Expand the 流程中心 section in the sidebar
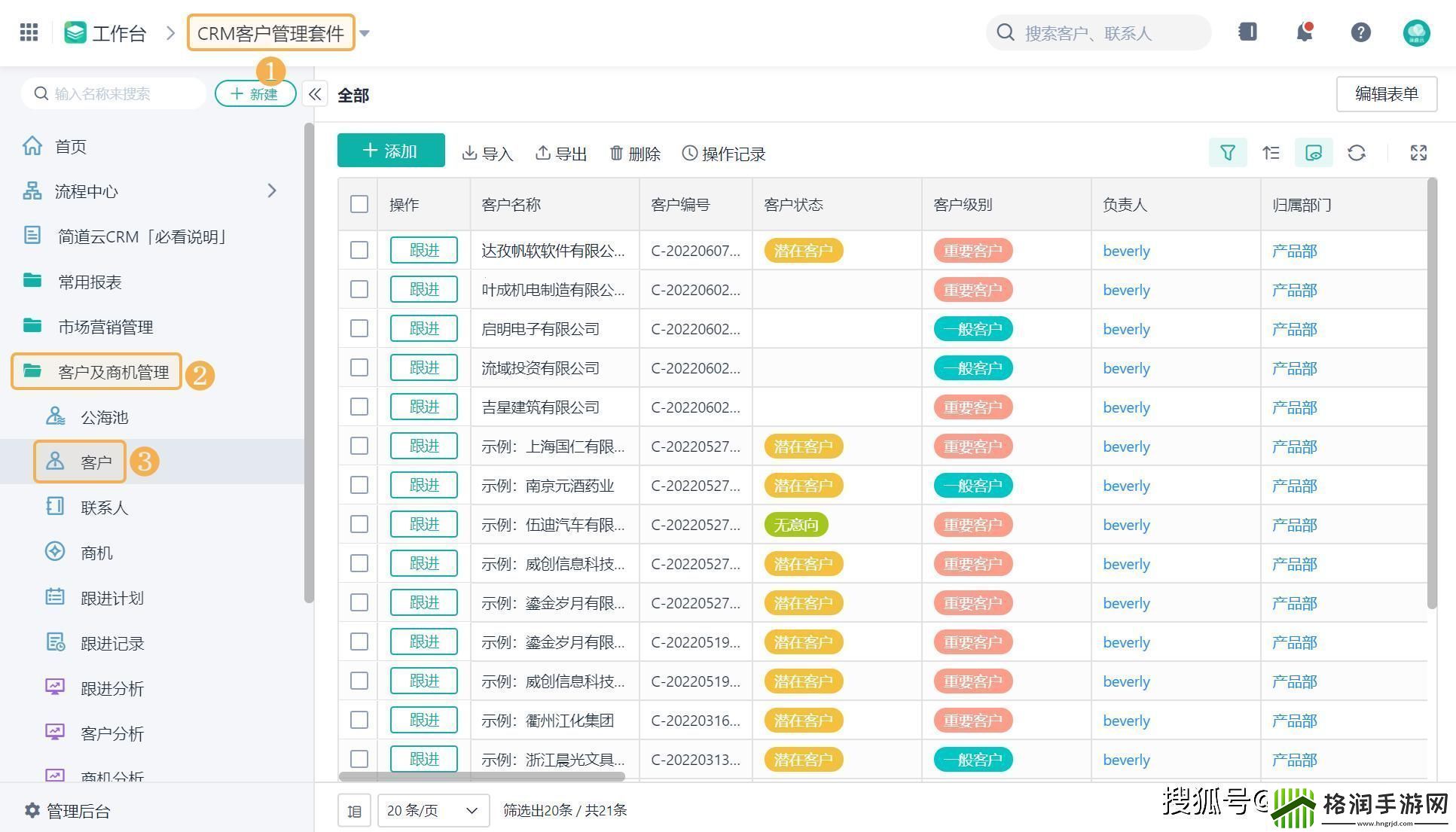 coord(273,191)
